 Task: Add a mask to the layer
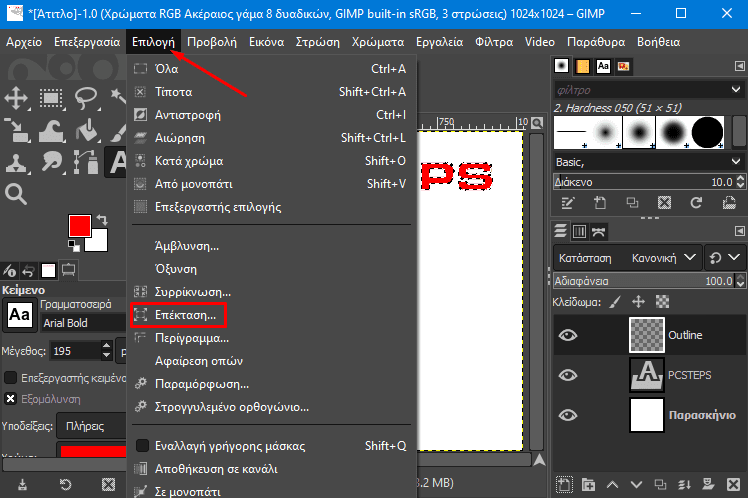point(709,485)
